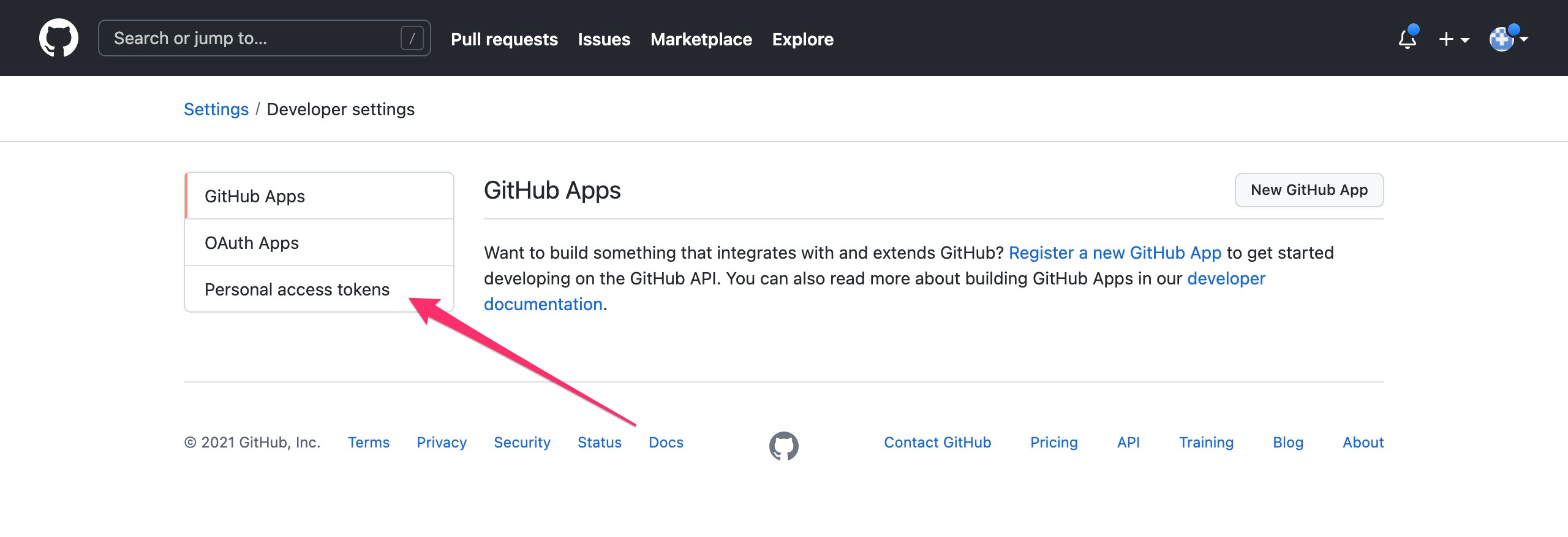Open the Security footer link

(x=522, y=443)
